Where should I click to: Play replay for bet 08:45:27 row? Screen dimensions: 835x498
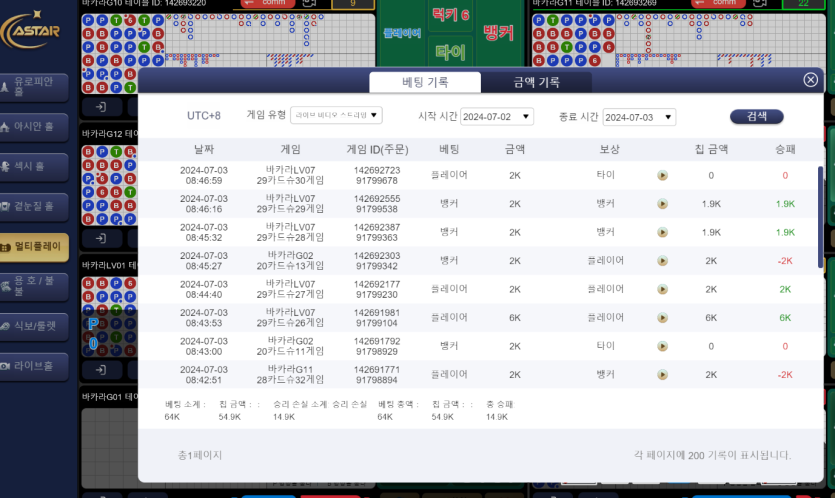tap(662, 260)
